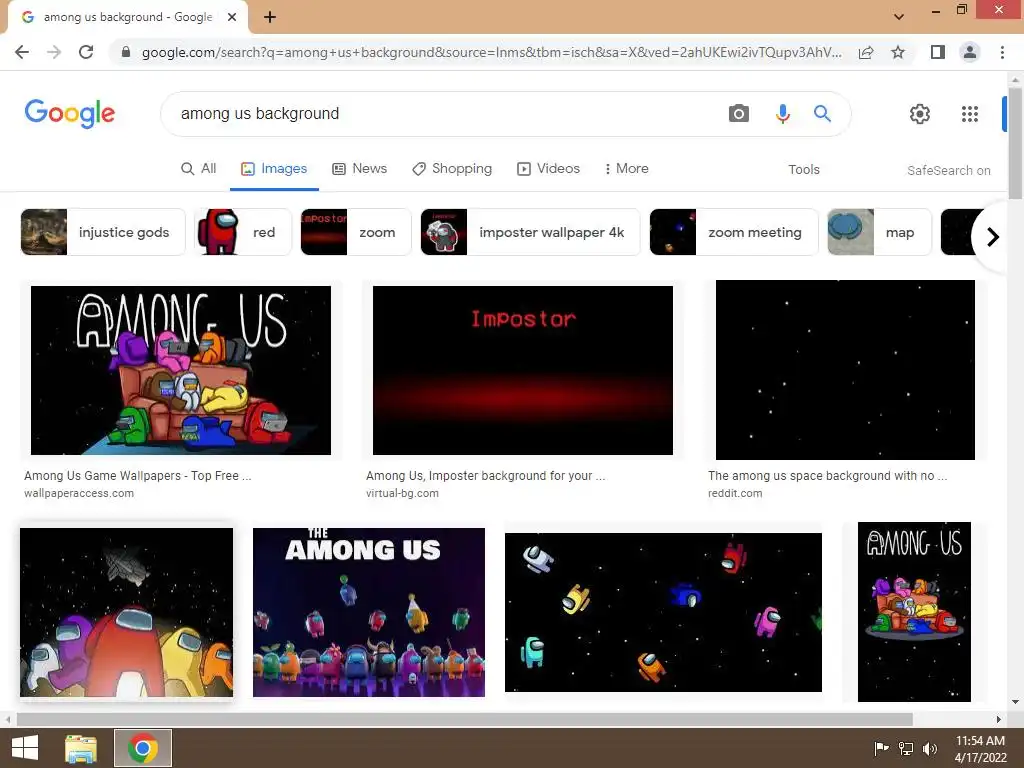1024x768 pixels.
Task: Click the reddit.com source text
Action: pyautogui.click(x=735, y=493)
